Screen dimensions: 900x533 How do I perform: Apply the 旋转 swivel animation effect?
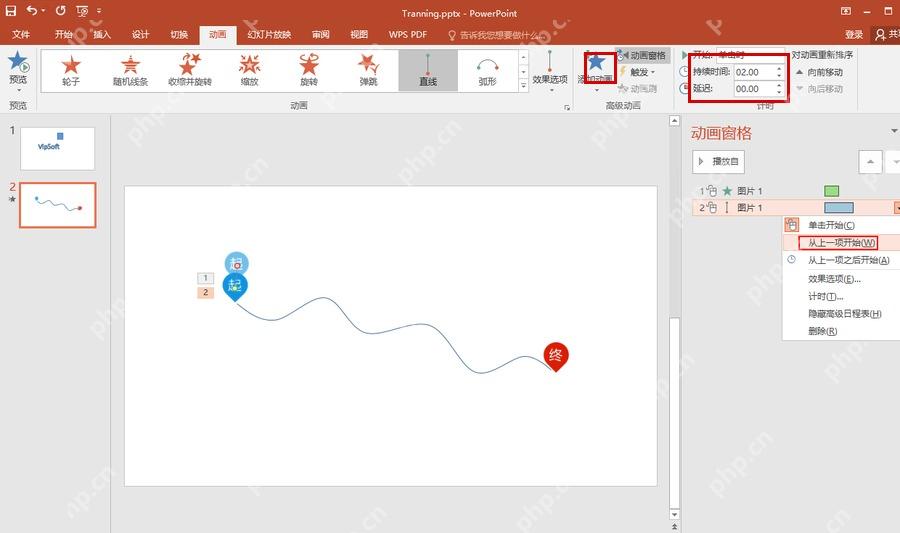[x=309, y=71]
